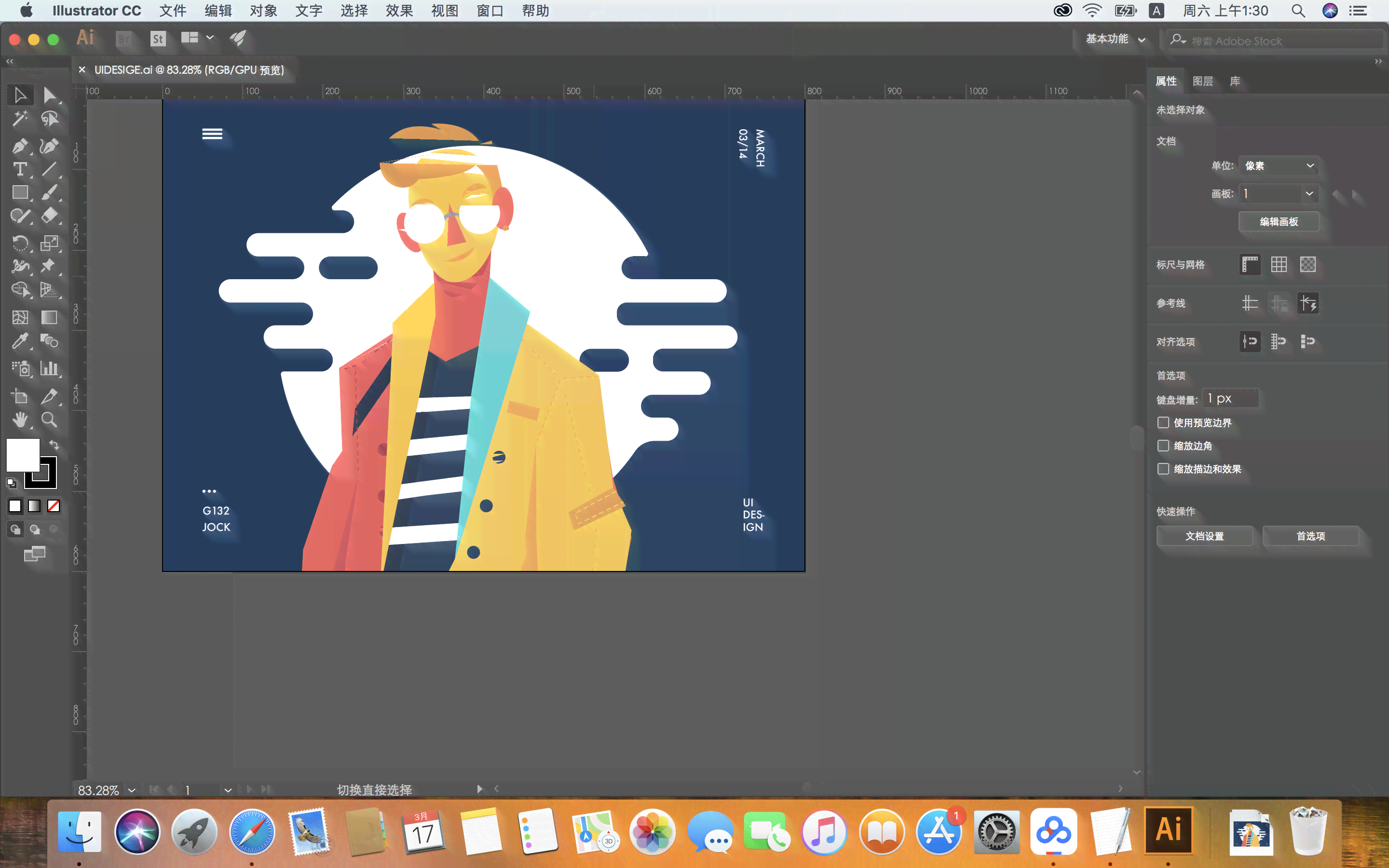This screenshot has width=1389, height=868.
Task: Collapse the right panel dock
Action: click(x=1378, y=61)
